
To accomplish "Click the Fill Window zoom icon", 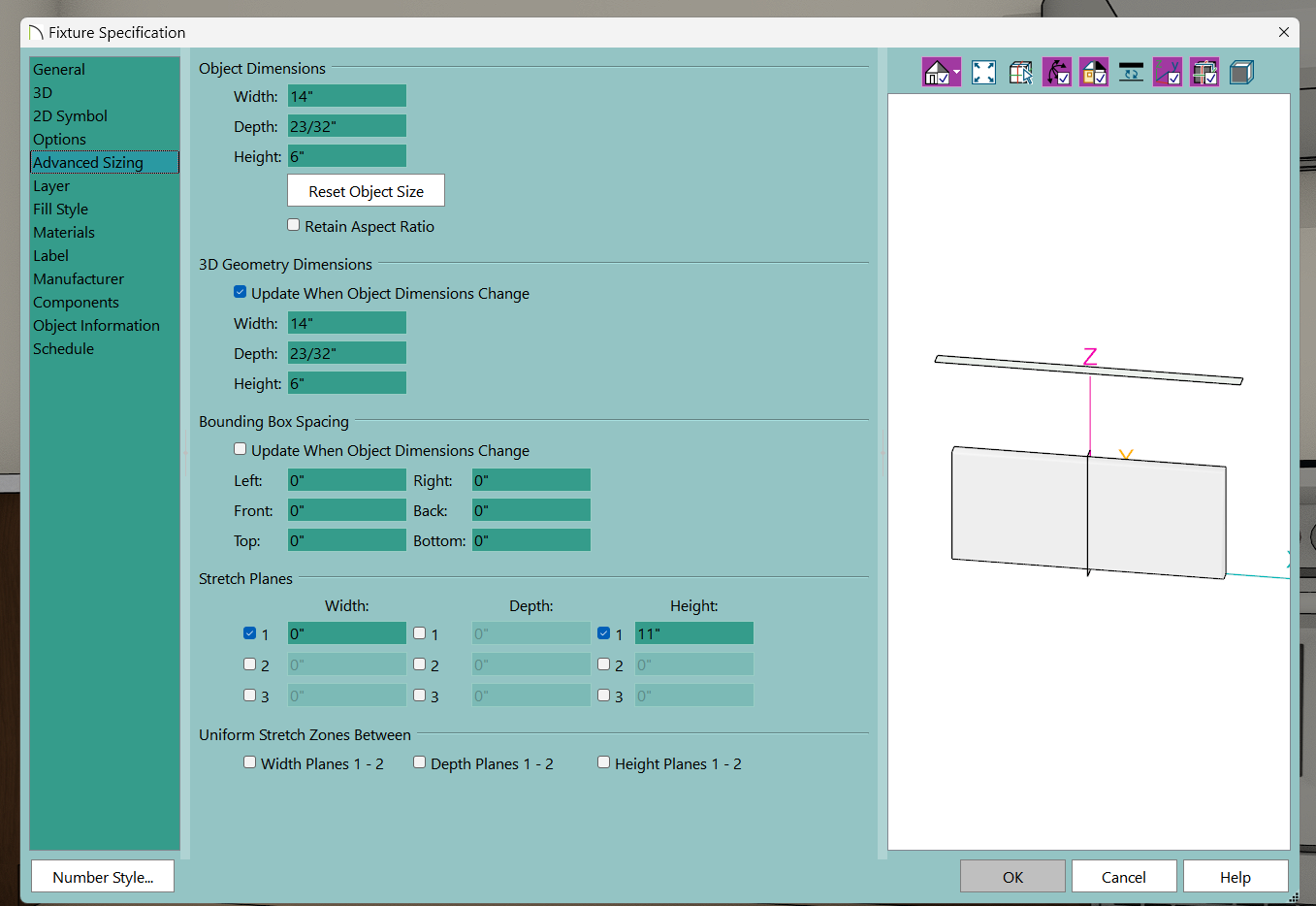I will click(983, 73).
